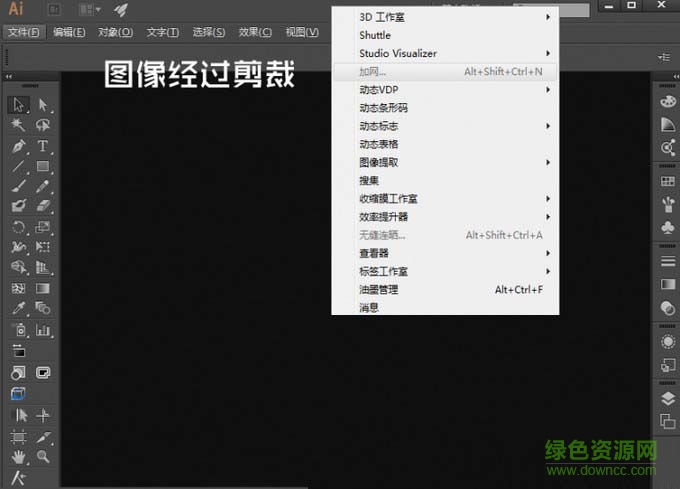This screenshot has width=680, height=489.
Task: Select the Gradient tool in toolbox
Action: tap(42, 288)
